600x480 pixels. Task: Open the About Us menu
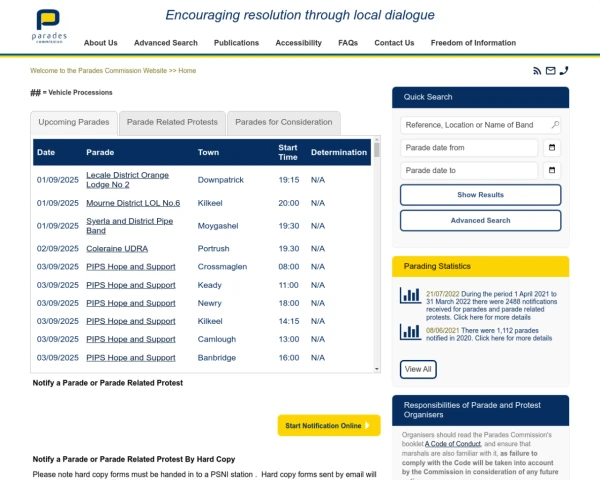(x=101, y=43)
